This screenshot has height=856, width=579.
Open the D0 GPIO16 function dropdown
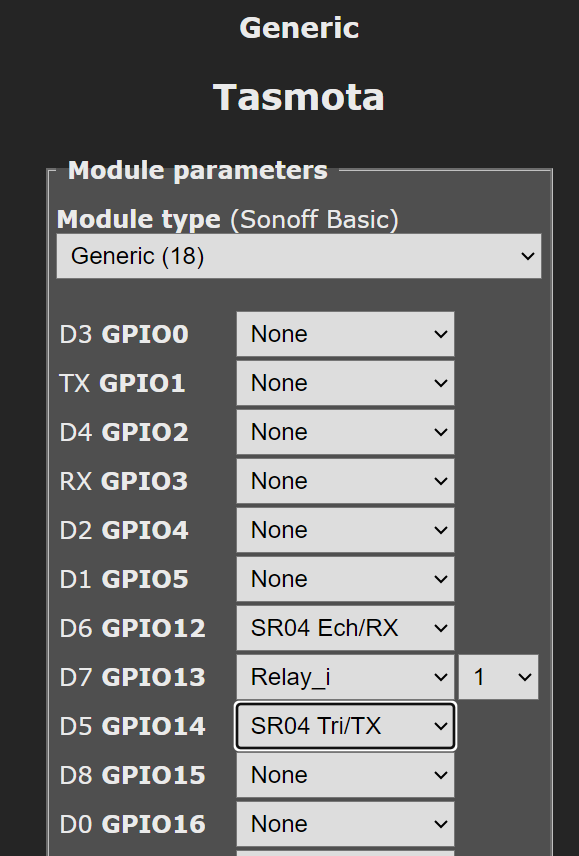345,824
